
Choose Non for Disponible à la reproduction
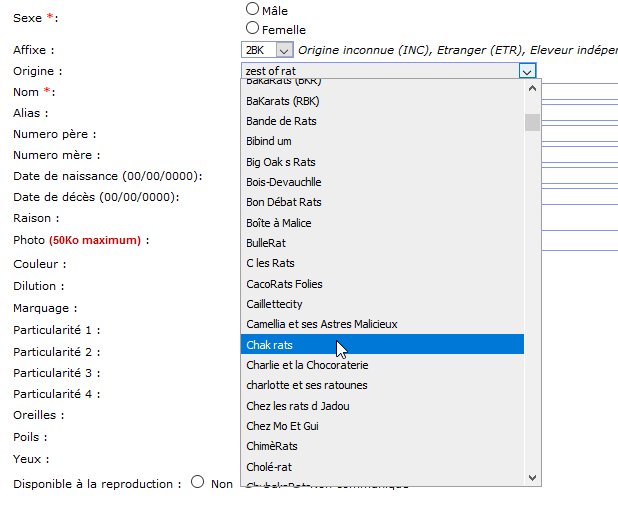197,482
